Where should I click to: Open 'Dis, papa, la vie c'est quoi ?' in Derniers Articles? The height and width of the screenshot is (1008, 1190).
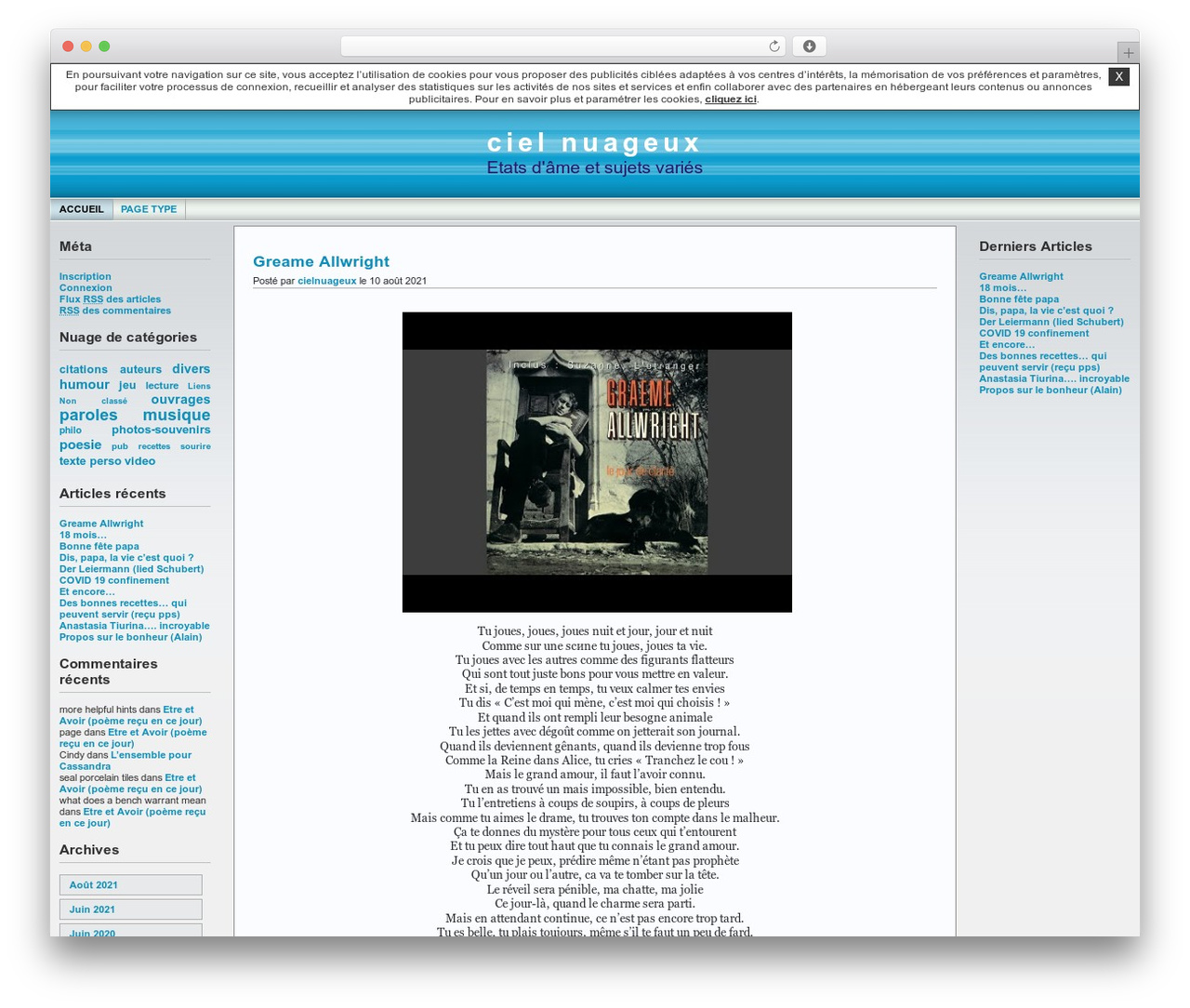pyautogui.click(x=1046, y=311)
